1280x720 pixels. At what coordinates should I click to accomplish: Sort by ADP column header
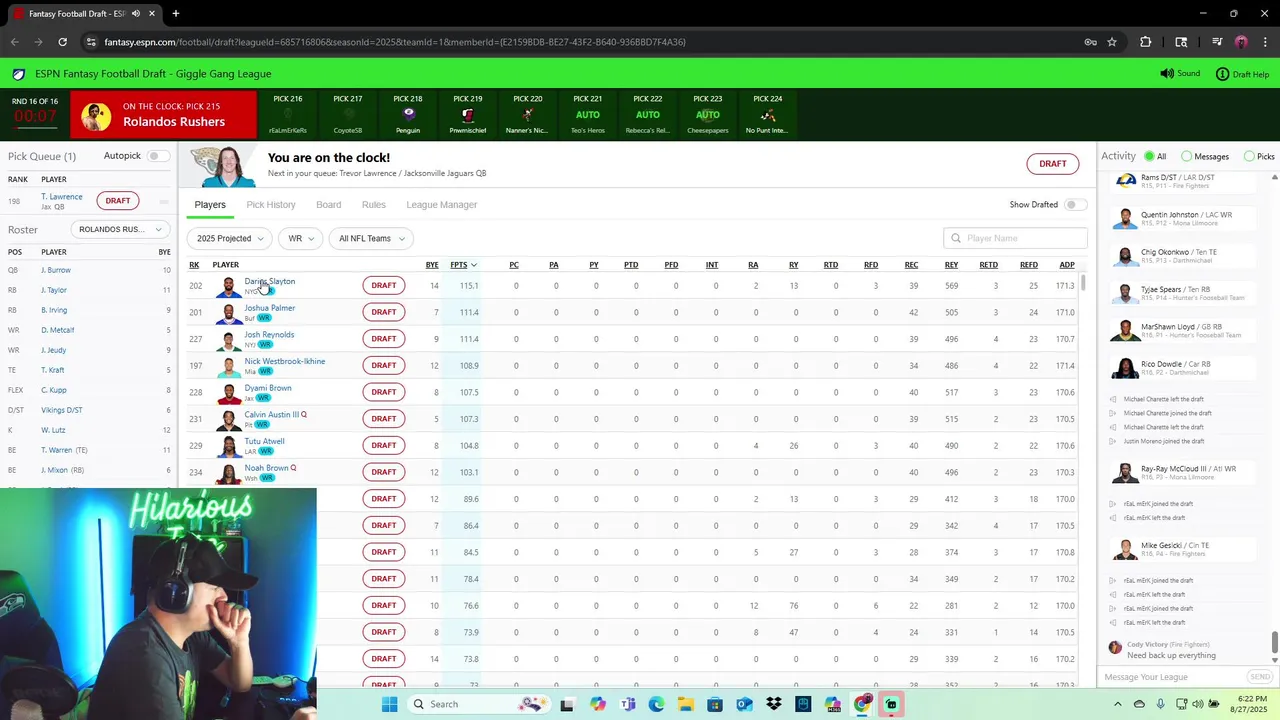point(1067,265)
